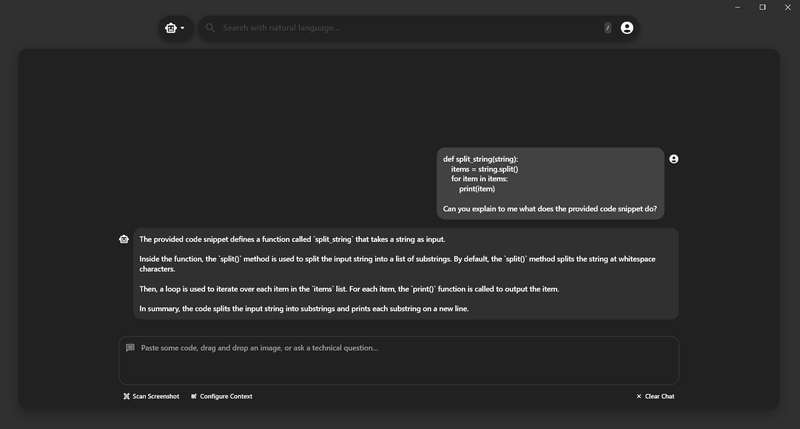Click the X icon beside Clear Chat
Viewport: 800px width, 429px height.
(x=639, y=396)
